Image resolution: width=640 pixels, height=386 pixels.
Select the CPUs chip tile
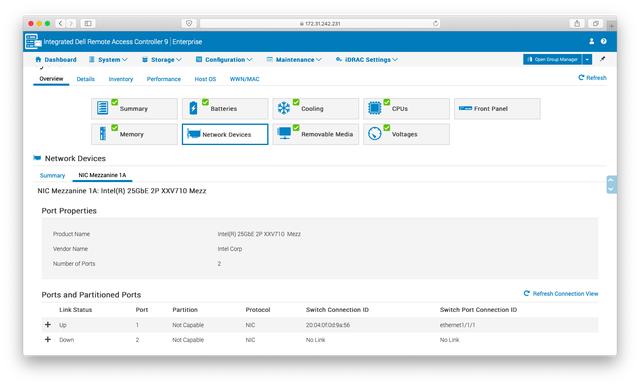pos(406,109)
